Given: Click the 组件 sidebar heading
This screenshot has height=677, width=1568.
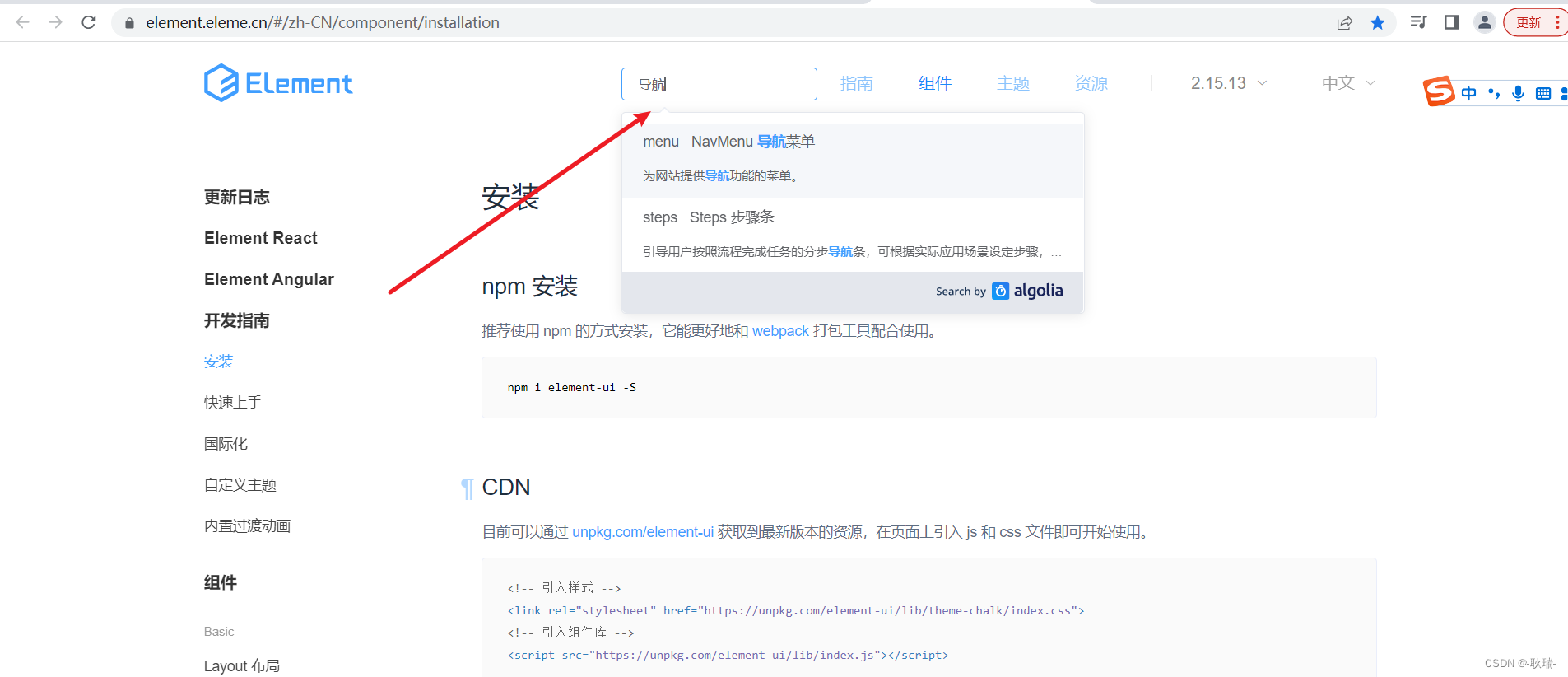Looking at the screenshot, I should click(x=221, y=582).
